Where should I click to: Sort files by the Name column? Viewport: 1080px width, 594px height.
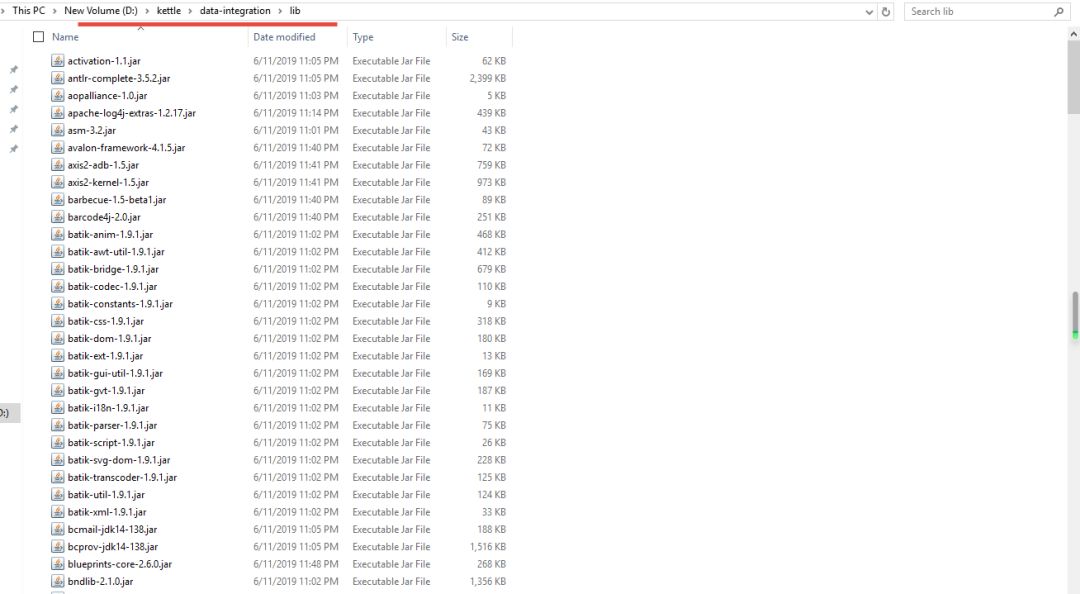66,37
